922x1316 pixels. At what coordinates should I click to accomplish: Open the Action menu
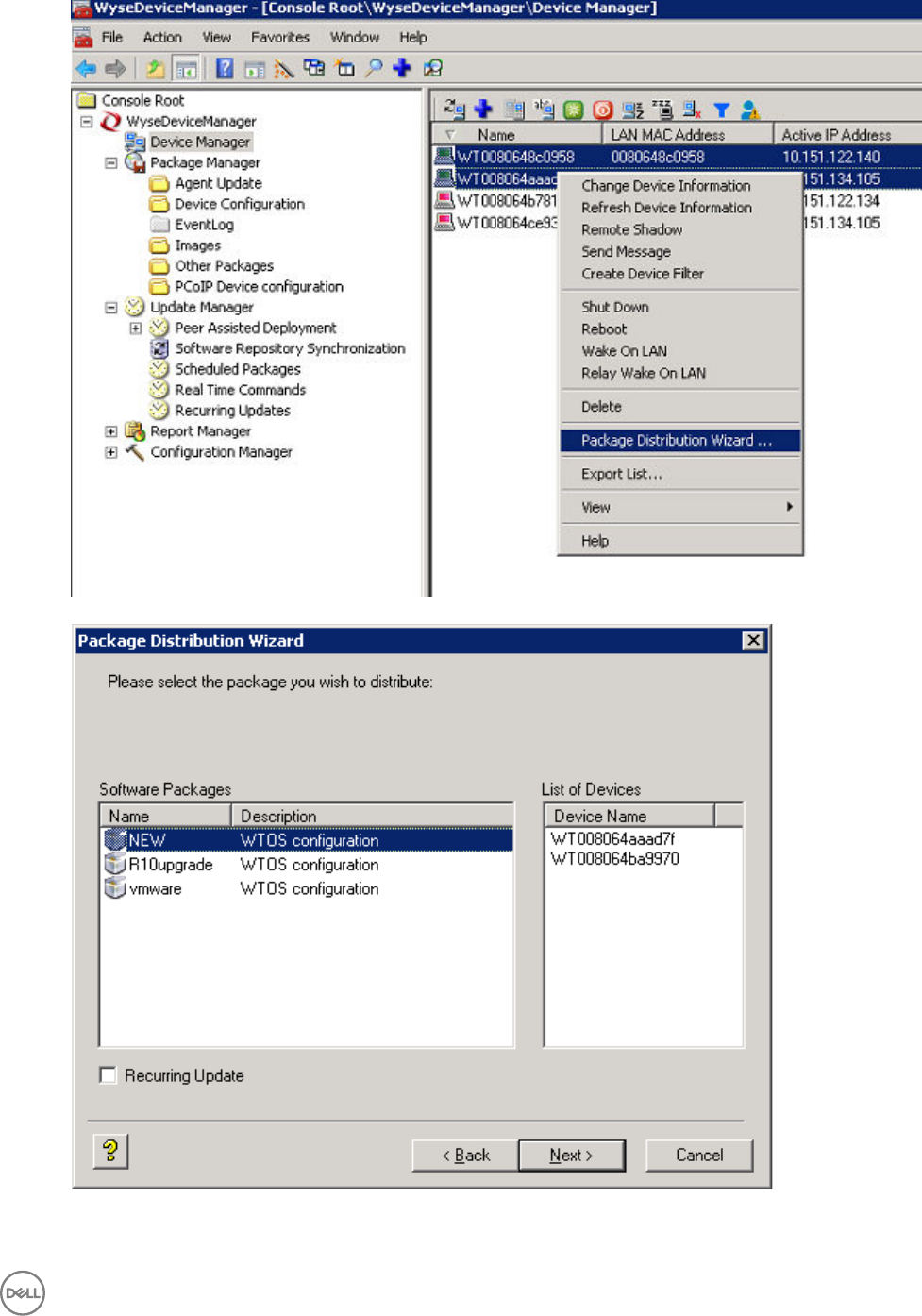point(162,37)
